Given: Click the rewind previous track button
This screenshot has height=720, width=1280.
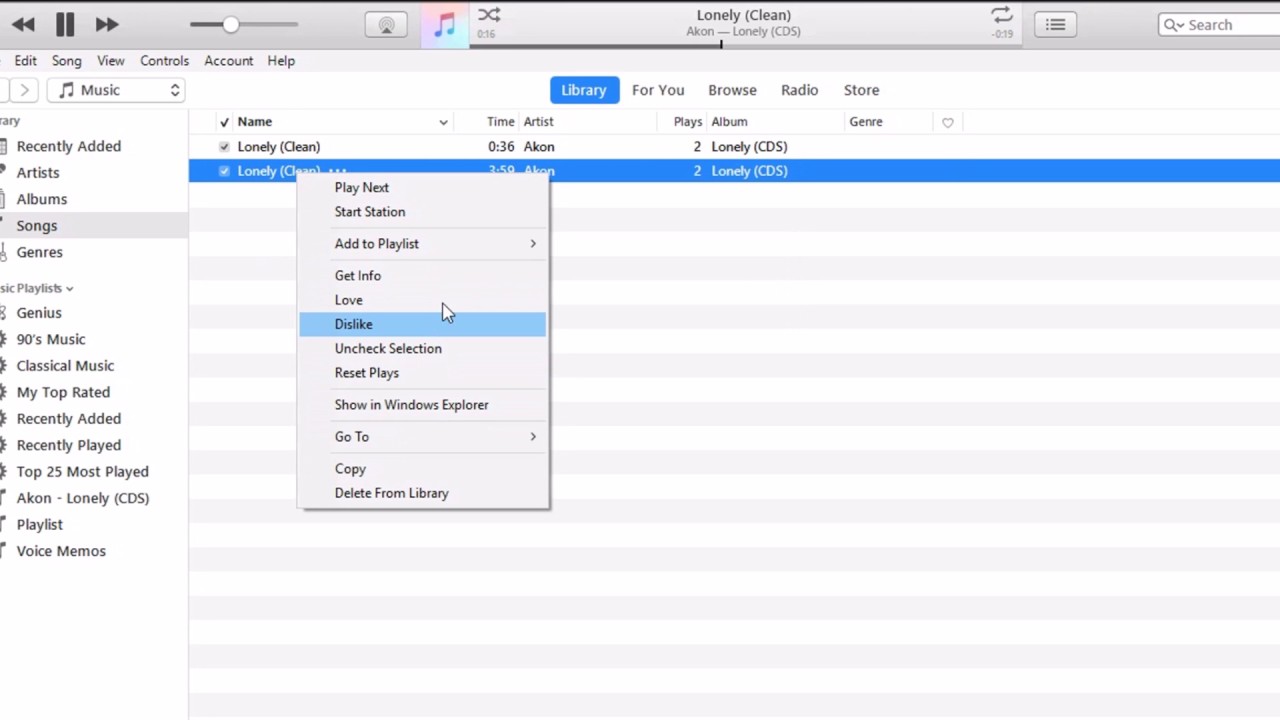Looking at the screenshot, I should coord(23,24).
